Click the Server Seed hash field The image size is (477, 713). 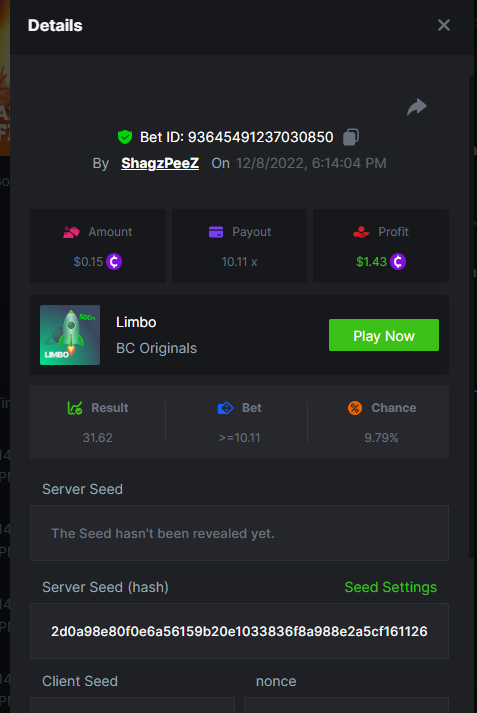point(239,631)
